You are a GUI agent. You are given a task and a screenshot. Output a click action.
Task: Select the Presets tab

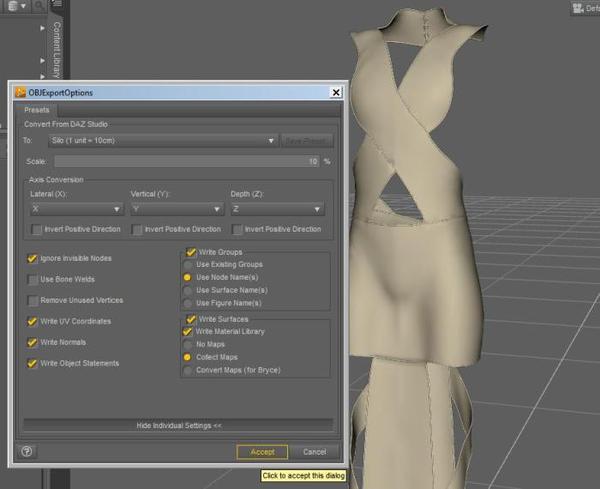tap(37, 110)
